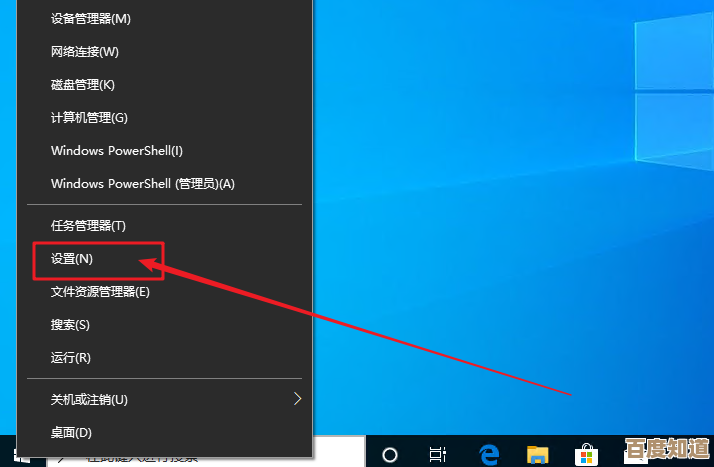Open 文件资源管理器(E) menu item
This screenshot has height=467, width=714.
pos(100,292)
